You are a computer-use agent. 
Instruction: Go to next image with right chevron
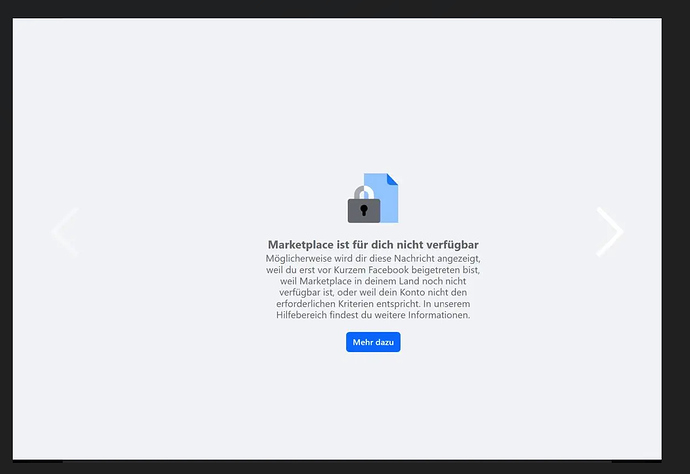pos(610,231)
